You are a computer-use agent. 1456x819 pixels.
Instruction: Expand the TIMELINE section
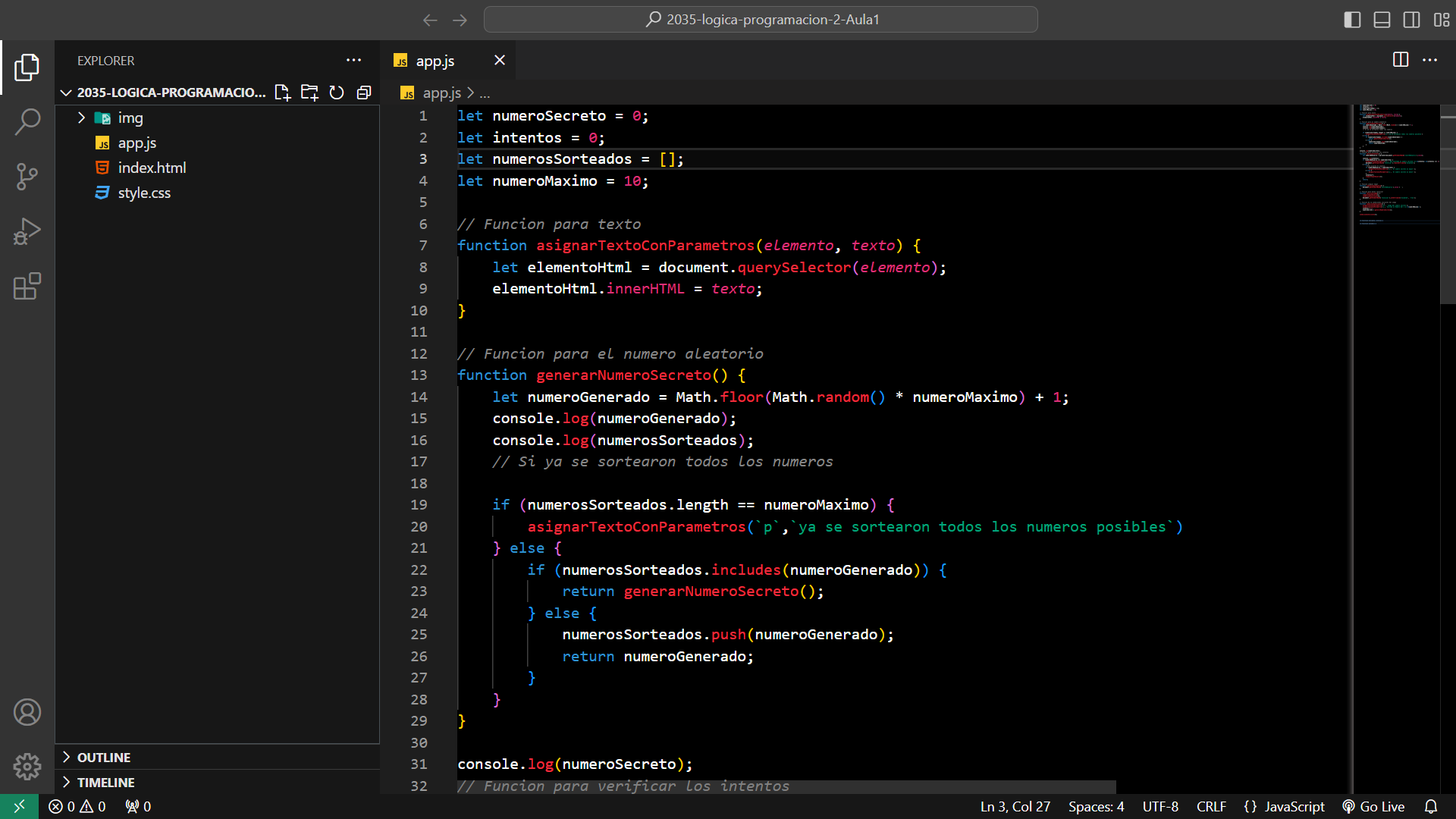[105, 783]
